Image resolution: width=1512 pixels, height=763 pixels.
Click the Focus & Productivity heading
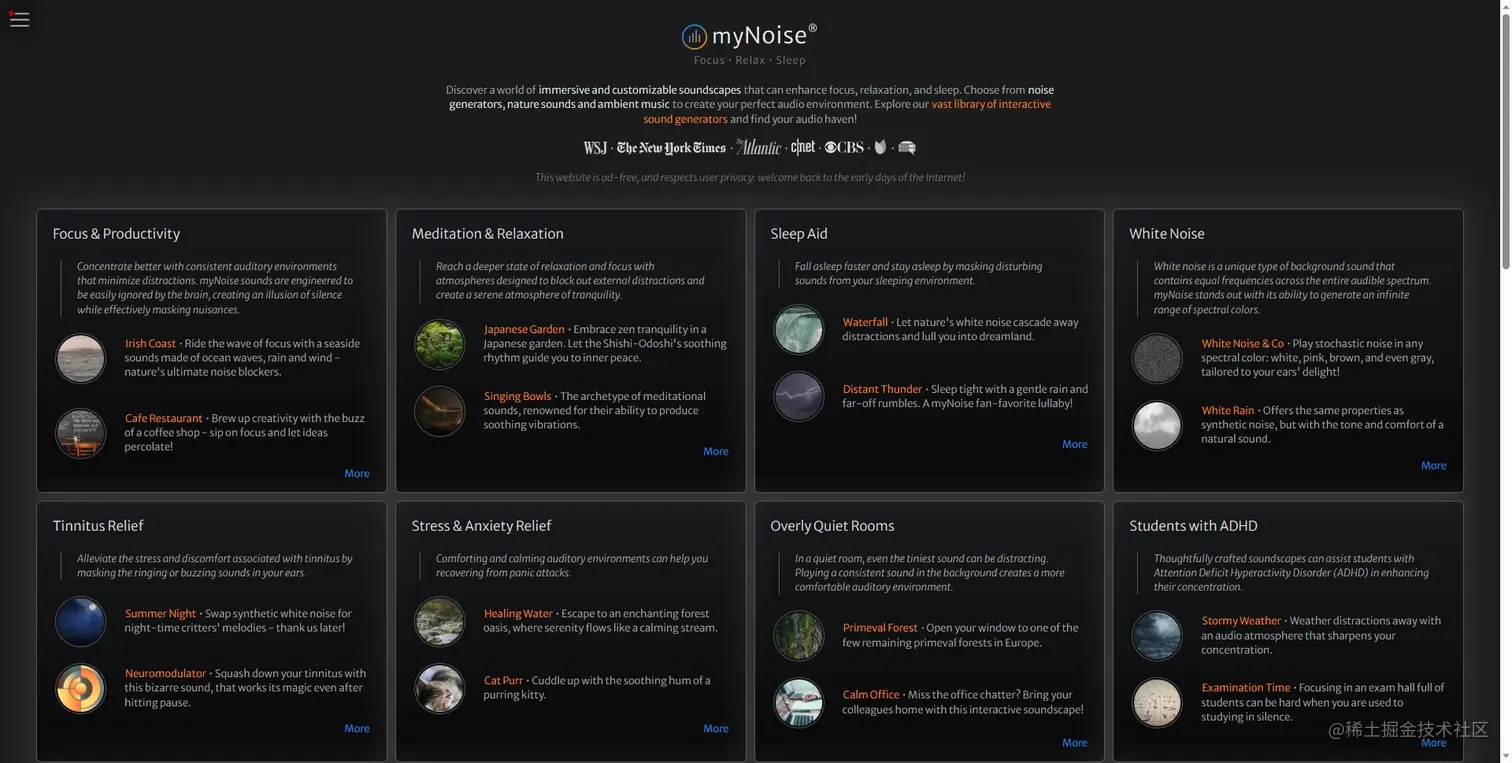[x=116, y=233]
